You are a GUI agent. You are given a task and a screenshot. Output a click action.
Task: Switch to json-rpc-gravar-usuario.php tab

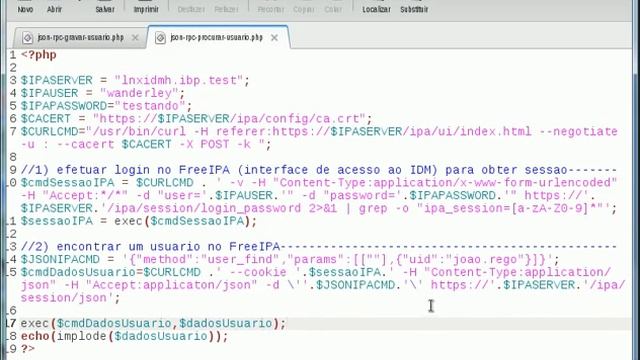(x=80, y=38)
